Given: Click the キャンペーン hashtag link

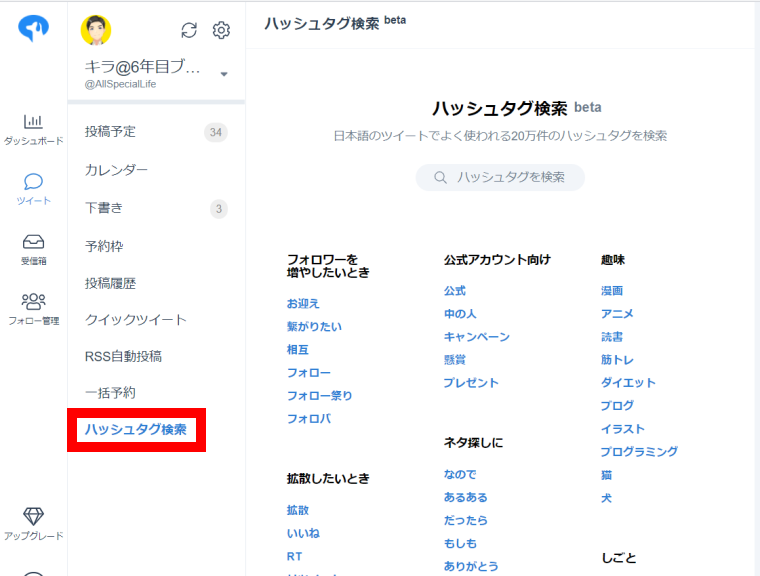Looking at the screenshot, I should (x=476, y=337).
